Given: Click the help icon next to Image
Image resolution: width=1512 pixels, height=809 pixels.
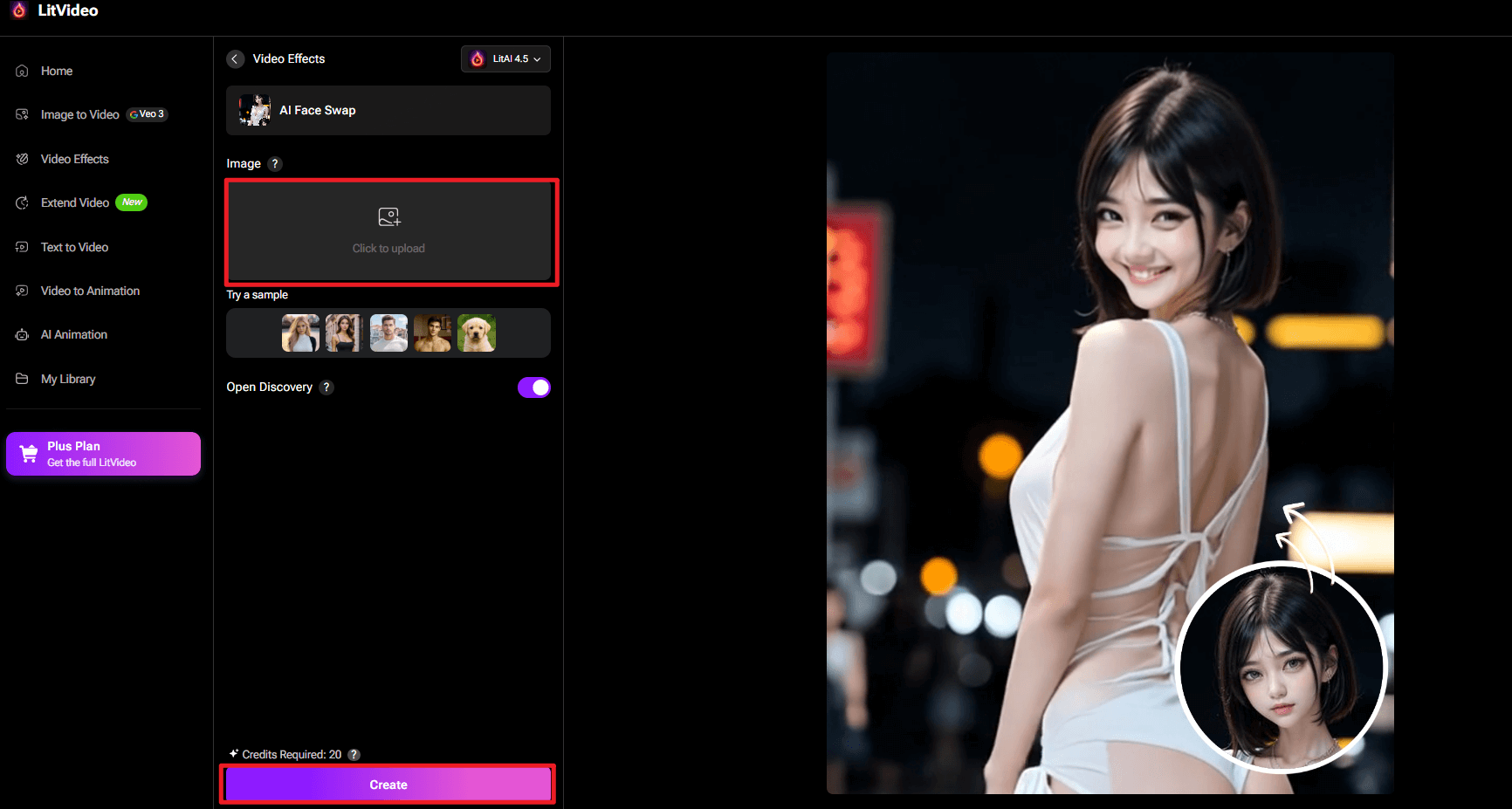Looking at the screenshot, I should coord(275,164).
